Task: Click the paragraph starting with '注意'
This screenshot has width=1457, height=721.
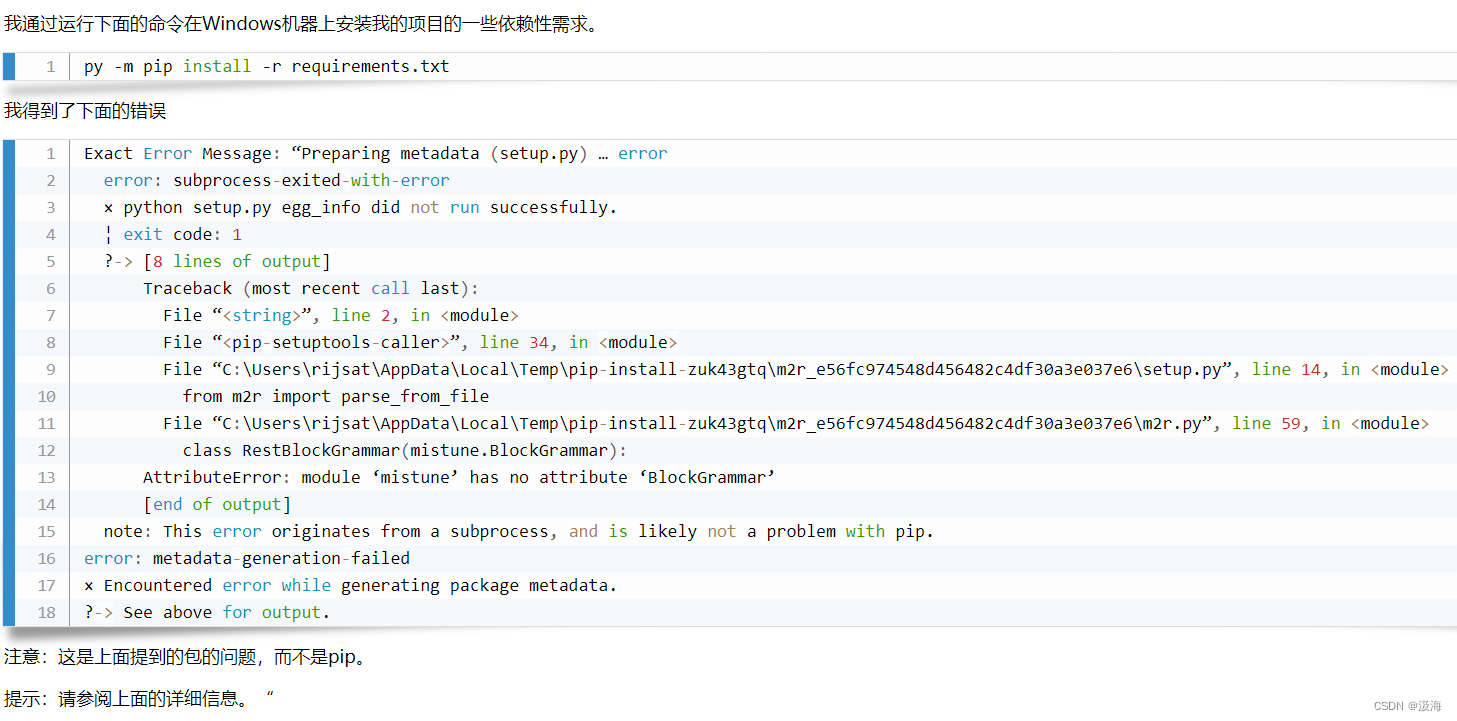Action: [x=185, y=658]
